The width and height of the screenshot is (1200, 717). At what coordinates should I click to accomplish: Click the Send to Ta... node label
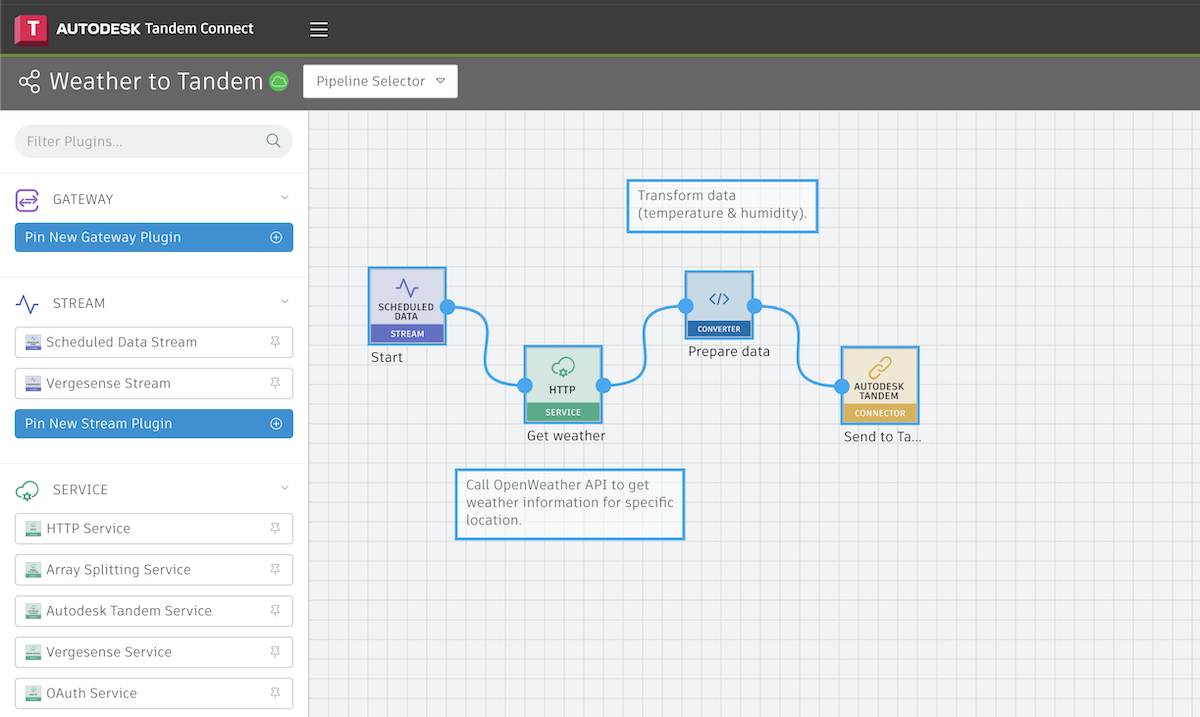pos(883,437)
